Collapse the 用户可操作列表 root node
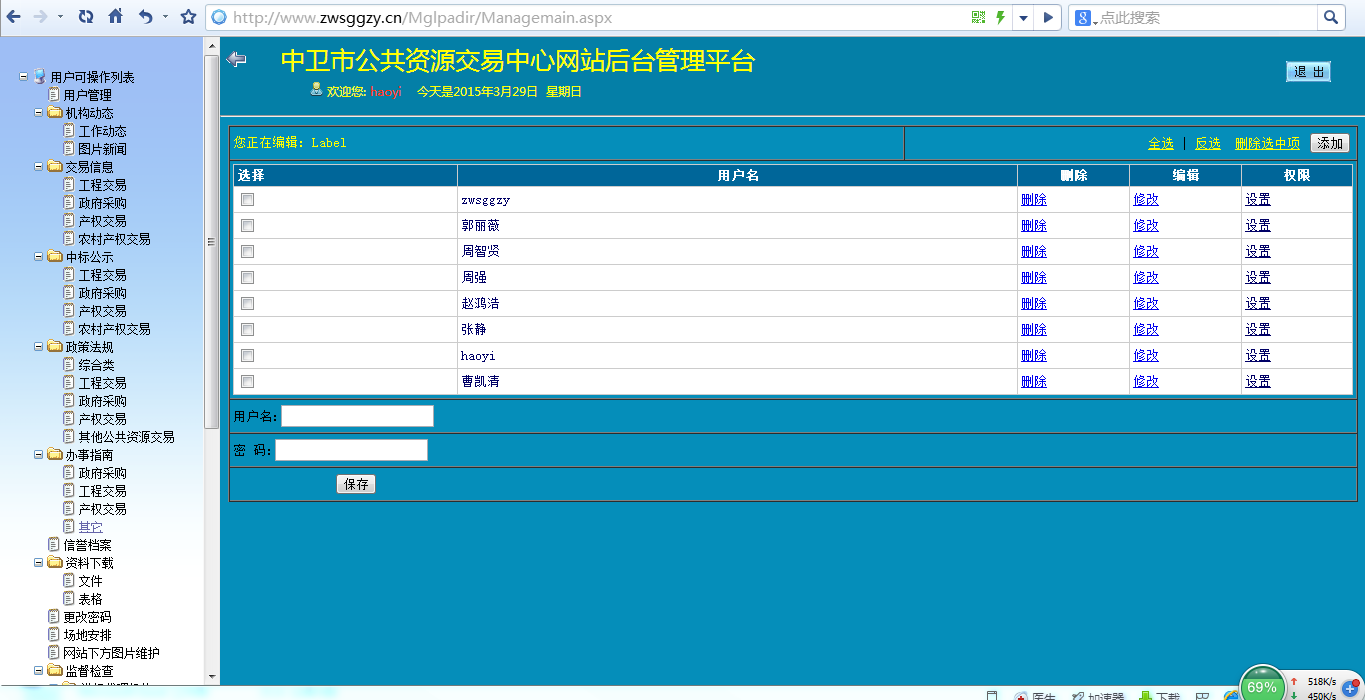1365x700 pixels. click(x=23, y=77)
